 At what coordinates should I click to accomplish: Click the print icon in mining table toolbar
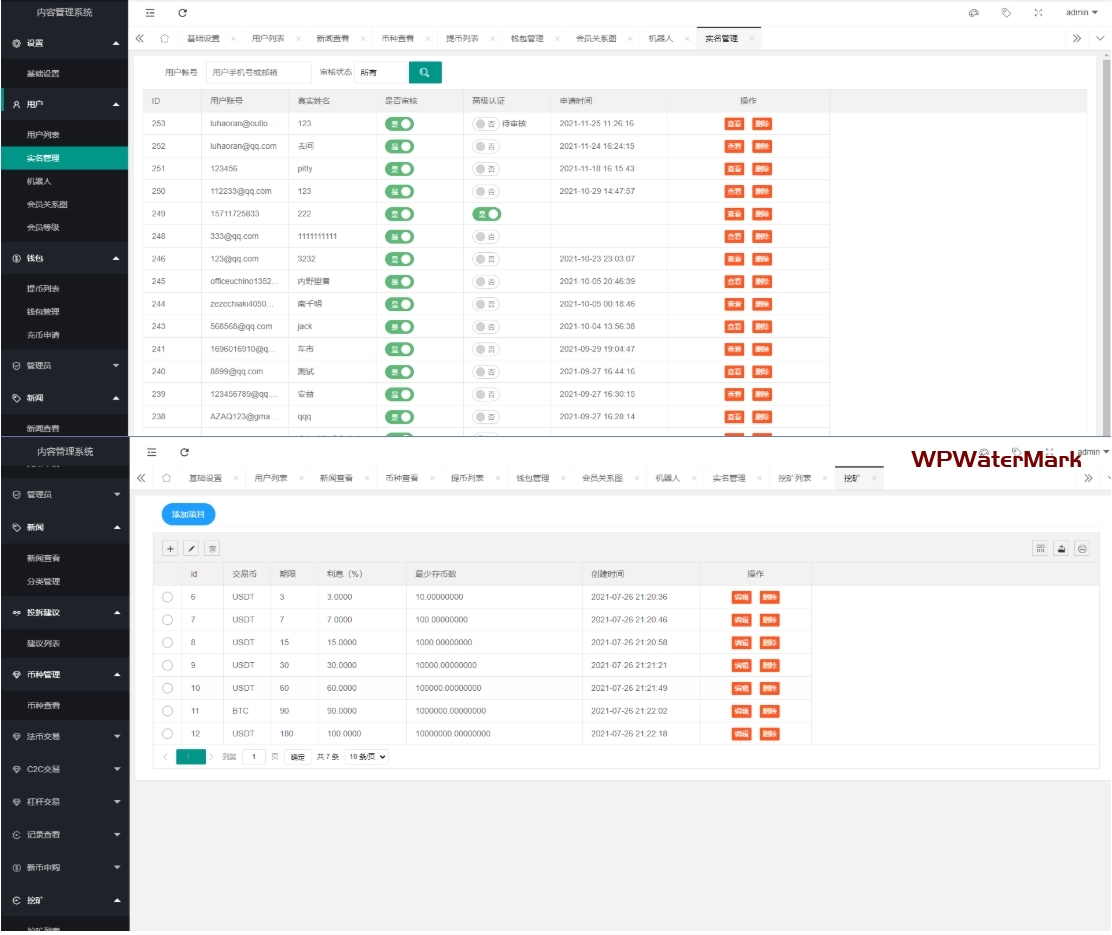click(x=1082, y=549)
